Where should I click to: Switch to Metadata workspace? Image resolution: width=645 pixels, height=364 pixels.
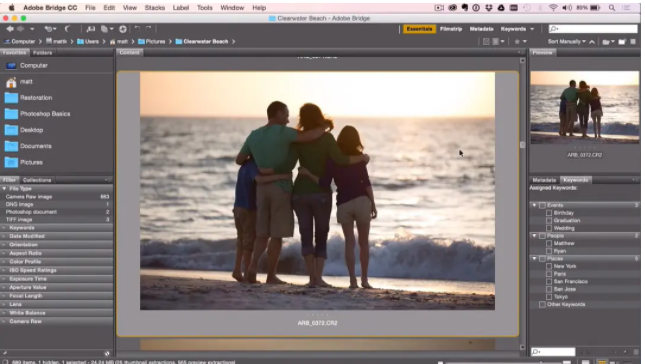pyautogui.click(x=481, y=29)
